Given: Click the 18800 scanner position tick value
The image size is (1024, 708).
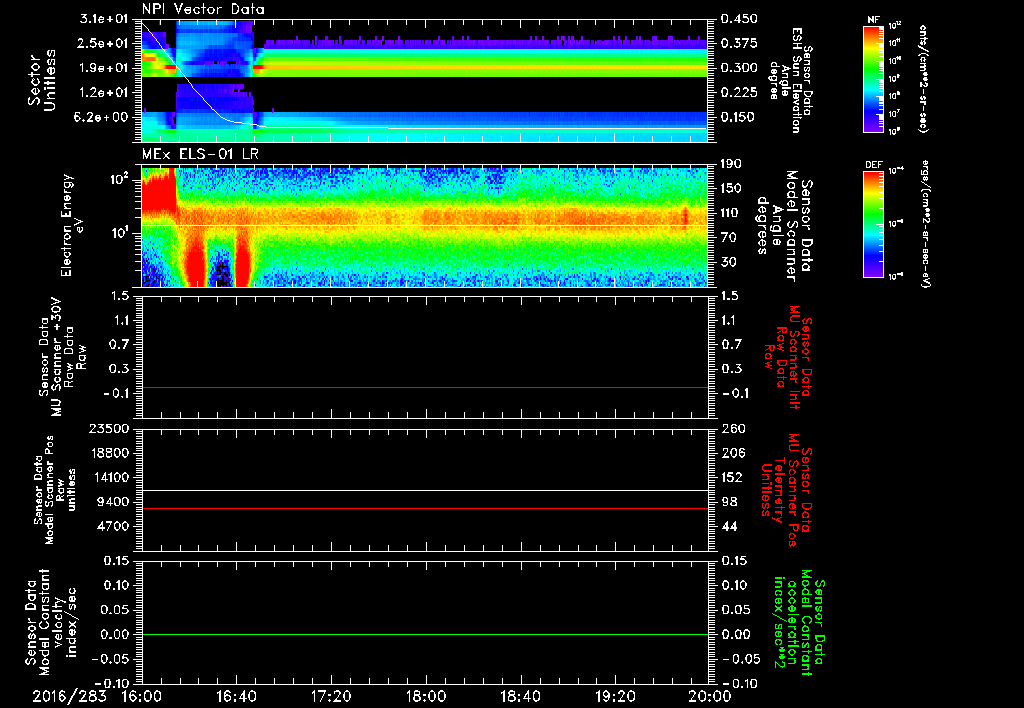Looking at the screenshot, I should coord(110,453).
